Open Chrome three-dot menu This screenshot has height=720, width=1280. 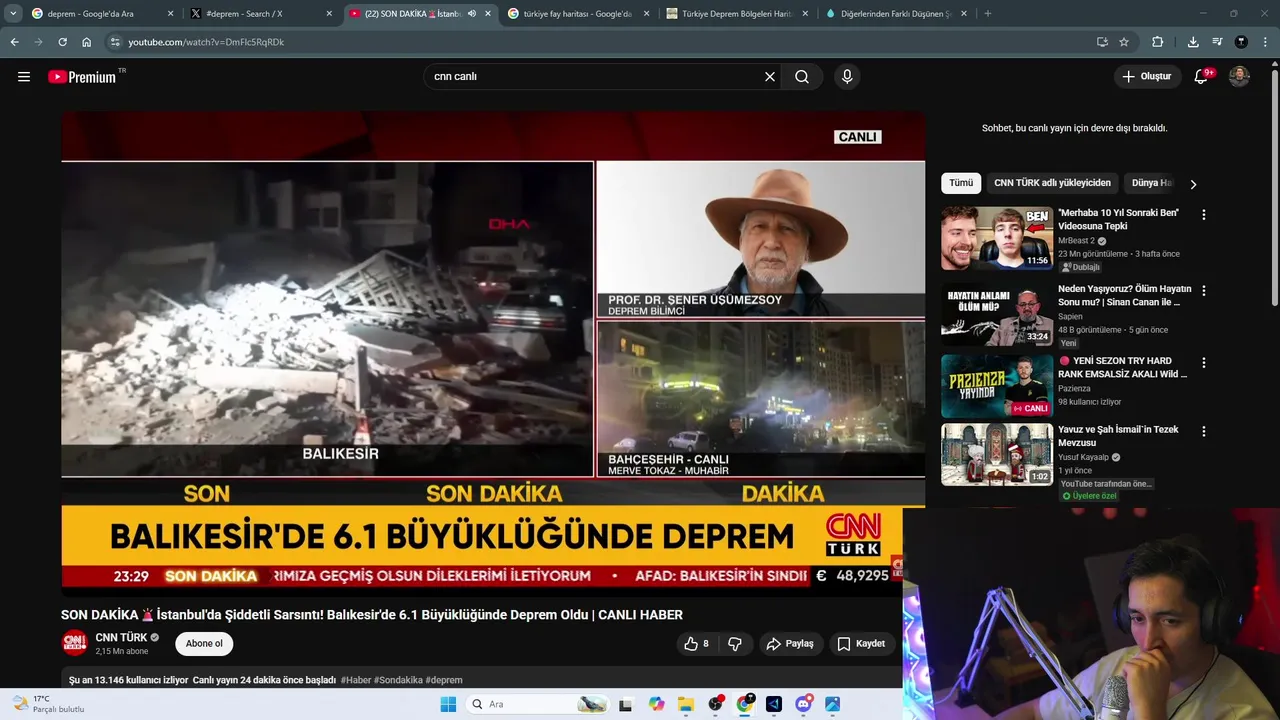click(x=1265, y=42)
